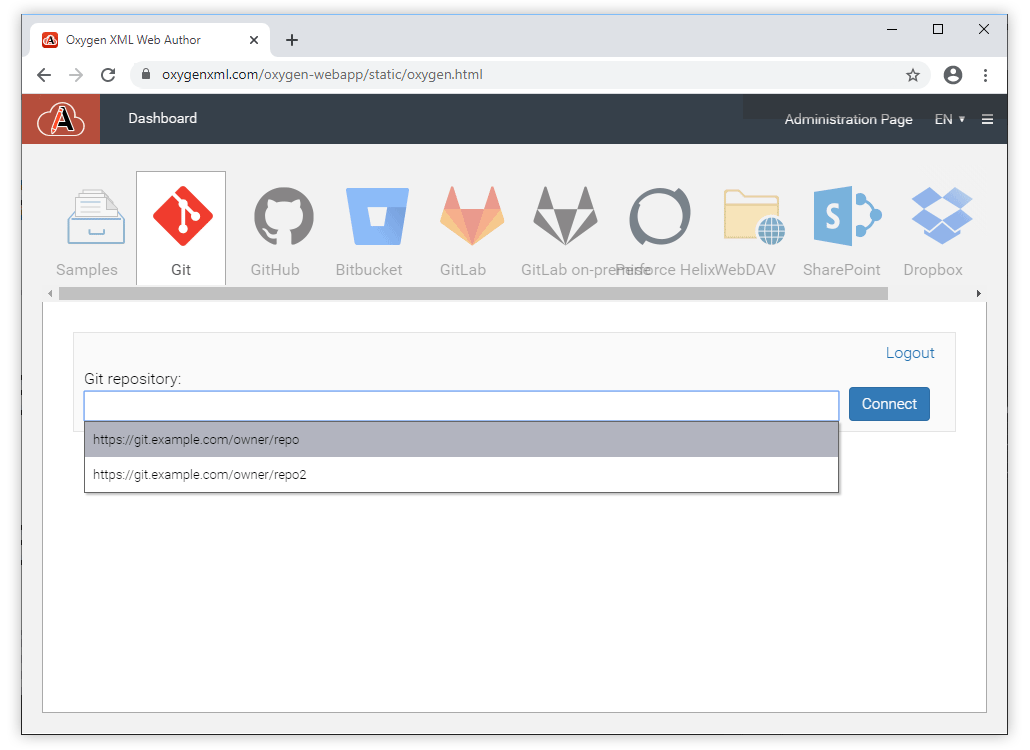
Task: Open the browser profile account icon
Action: click(952, 75)
